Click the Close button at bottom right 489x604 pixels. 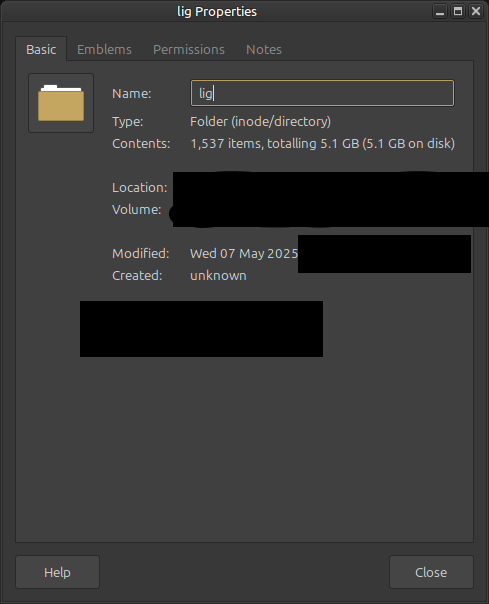431,572
